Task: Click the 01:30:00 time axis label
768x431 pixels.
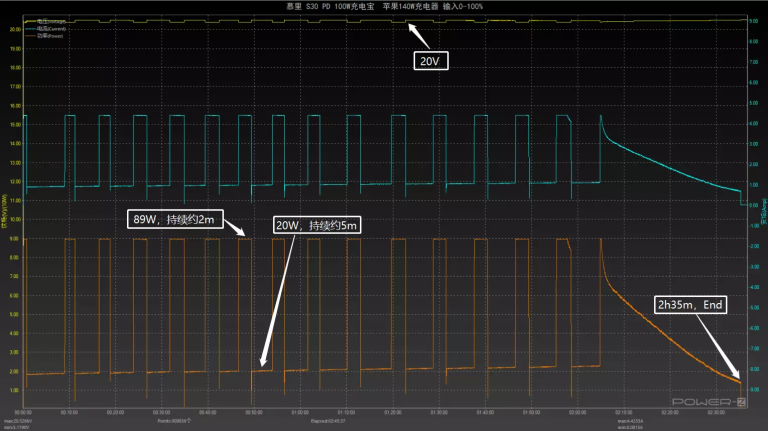Action: coord(439,412)
